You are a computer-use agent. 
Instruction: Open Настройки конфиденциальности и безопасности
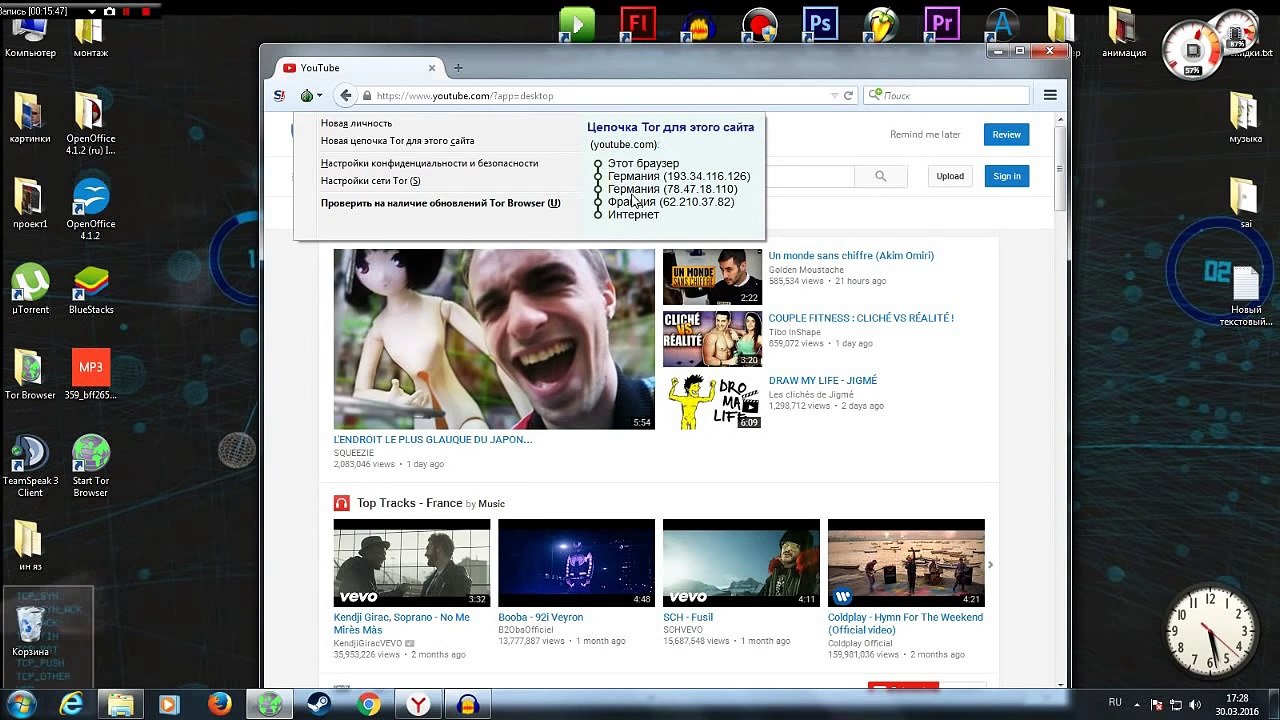pos(429,163)
